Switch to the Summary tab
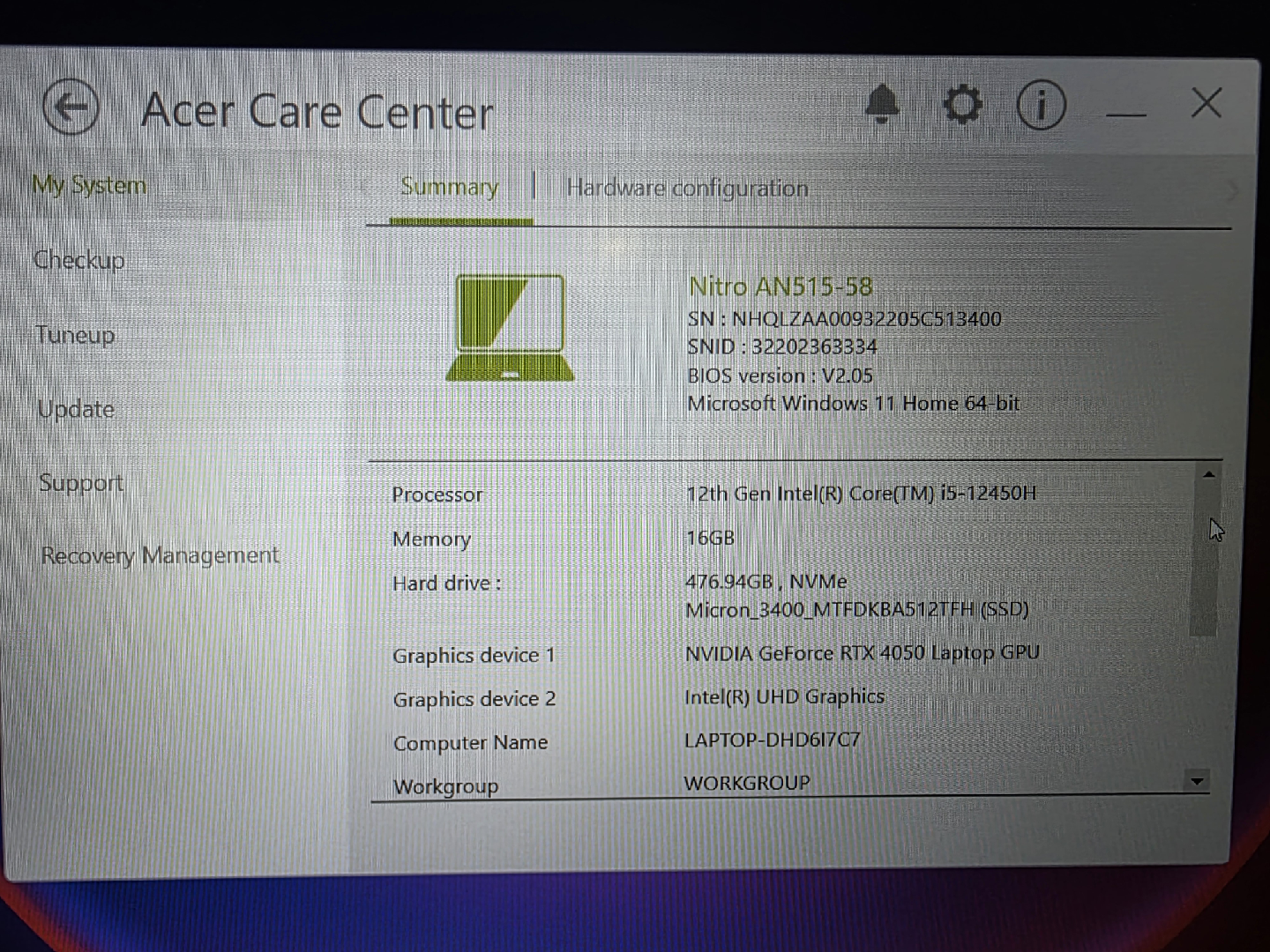Viewport: 1270px width, 952px height. (x=449, y=187)
